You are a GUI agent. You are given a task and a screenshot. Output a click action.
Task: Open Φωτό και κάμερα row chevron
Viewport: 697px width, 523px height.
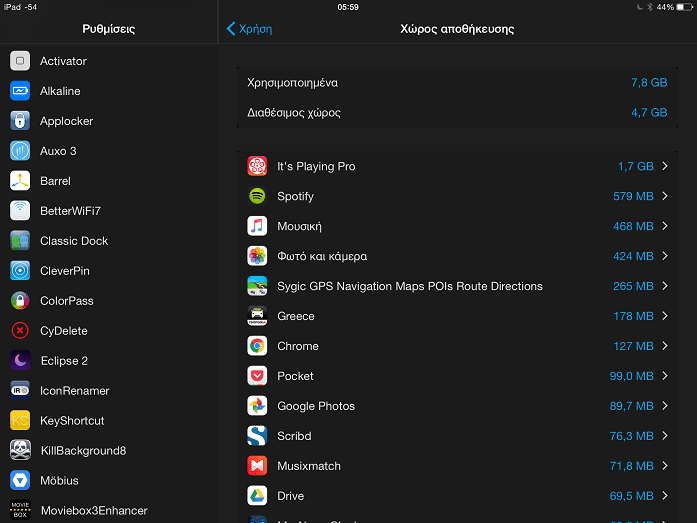point(665,256)
